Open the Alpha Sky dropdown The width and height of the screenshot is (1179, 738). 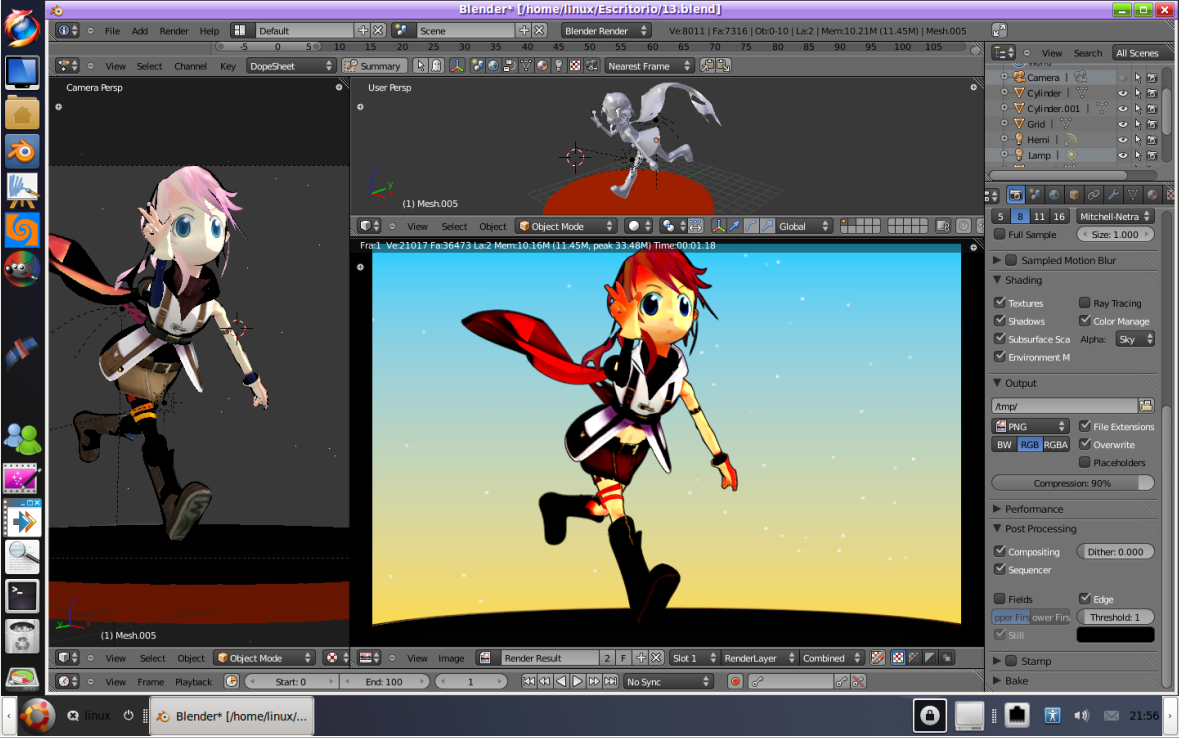1135,339
